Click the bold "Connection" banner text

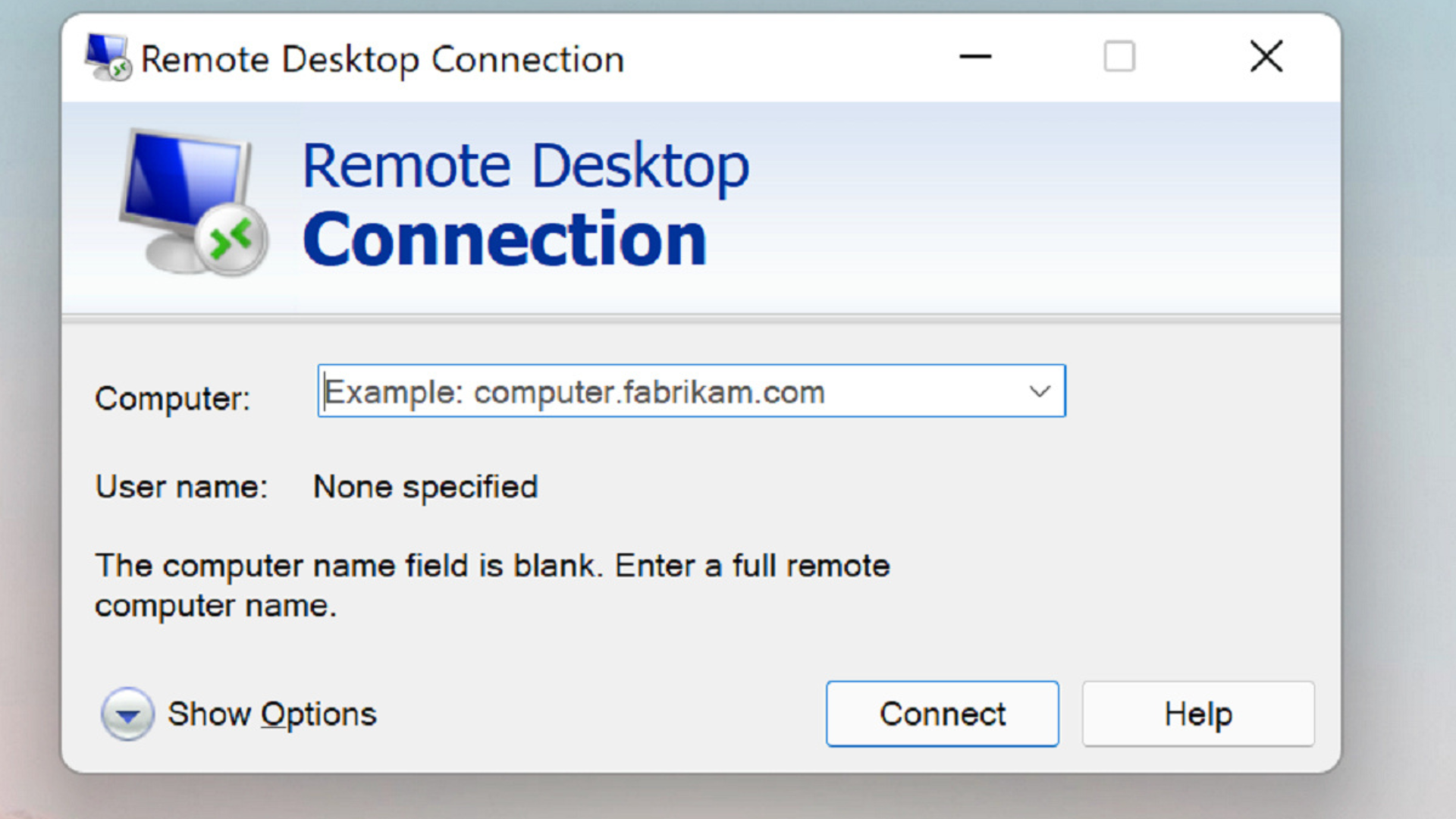[504, 240]
